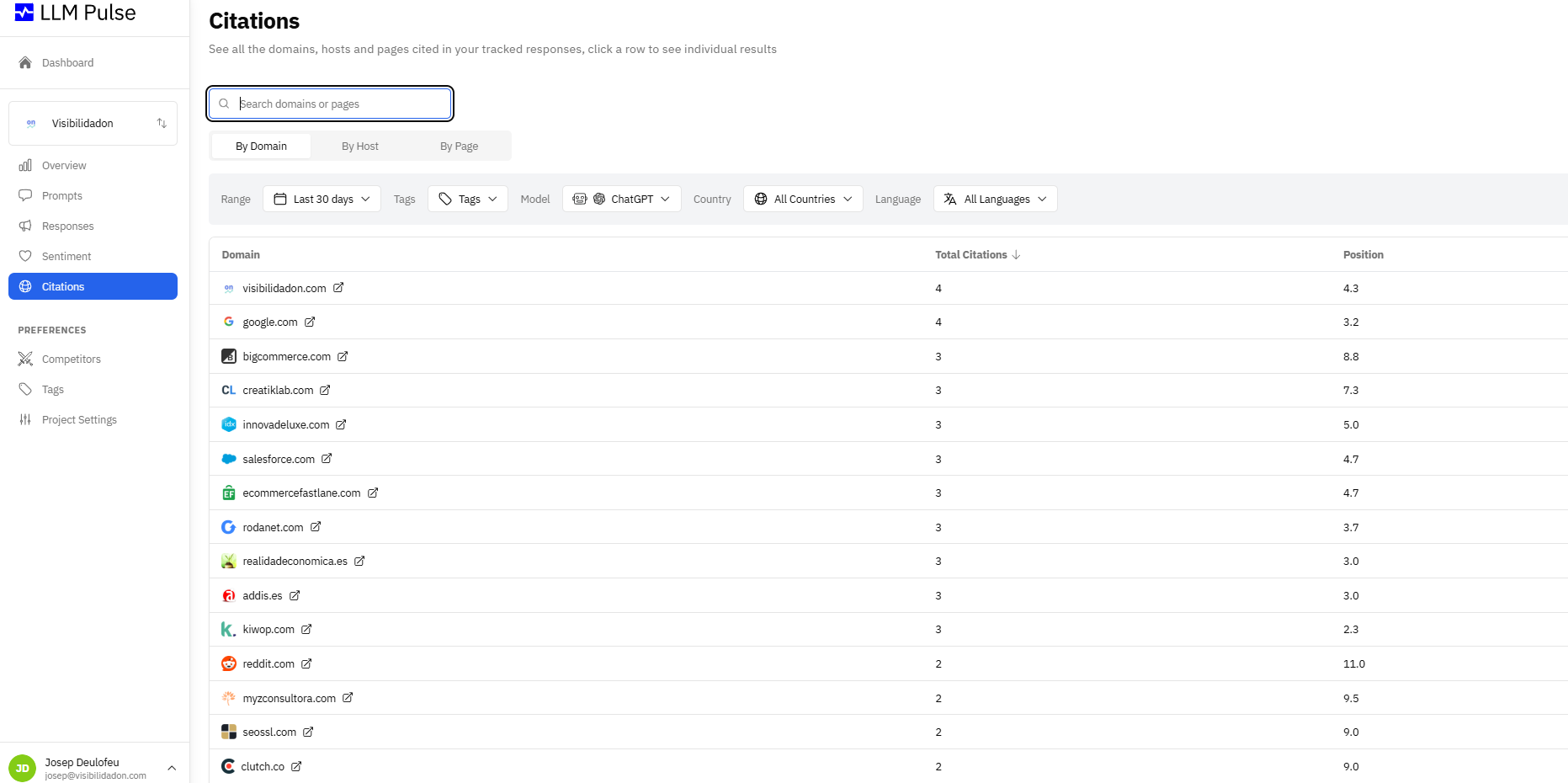Open the Visibilidadon project switcher
This screenshot has height=783, width=1568.
pyautogui.click(x=93, y=124)
